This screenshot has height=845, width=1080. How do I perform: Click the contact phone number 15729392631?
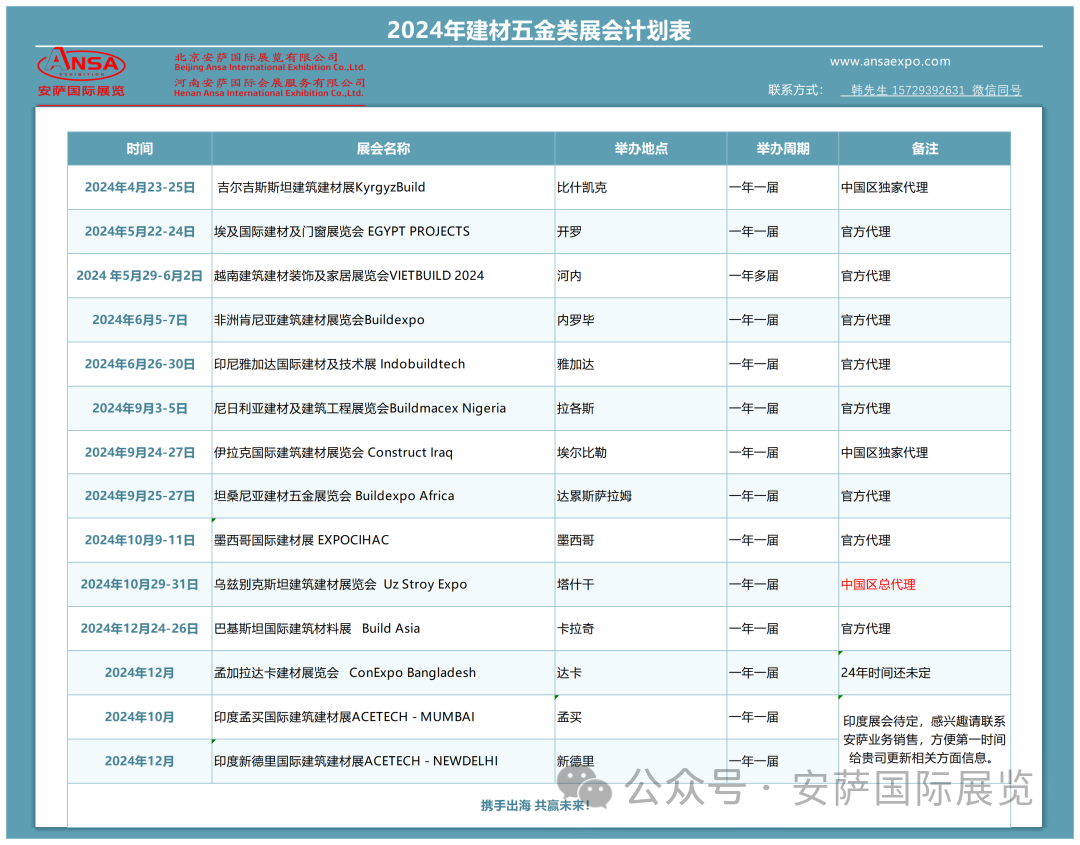pos(928,90)
